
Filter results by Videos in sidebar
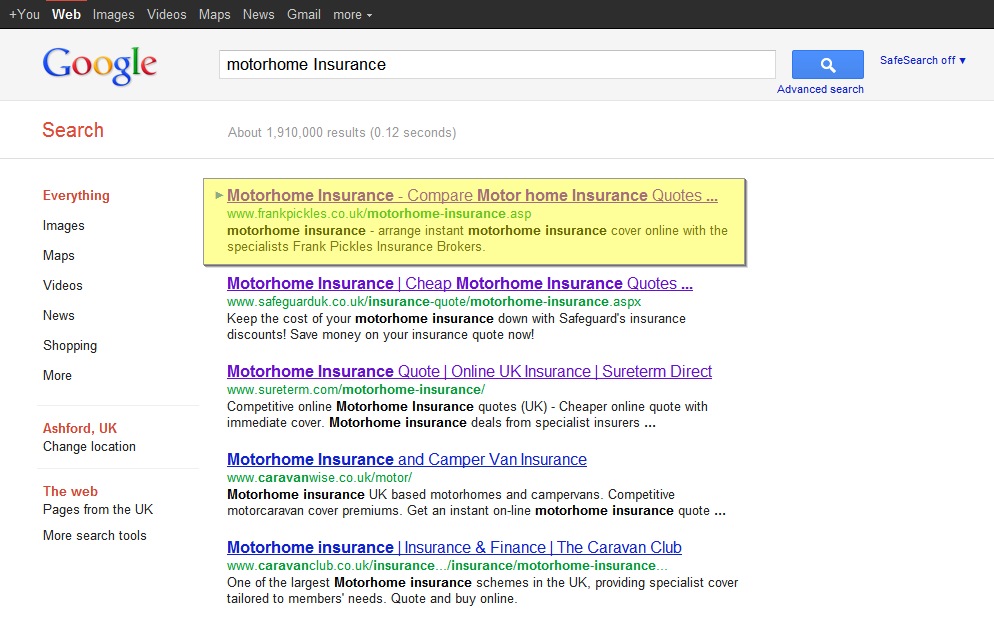point(63,285)
